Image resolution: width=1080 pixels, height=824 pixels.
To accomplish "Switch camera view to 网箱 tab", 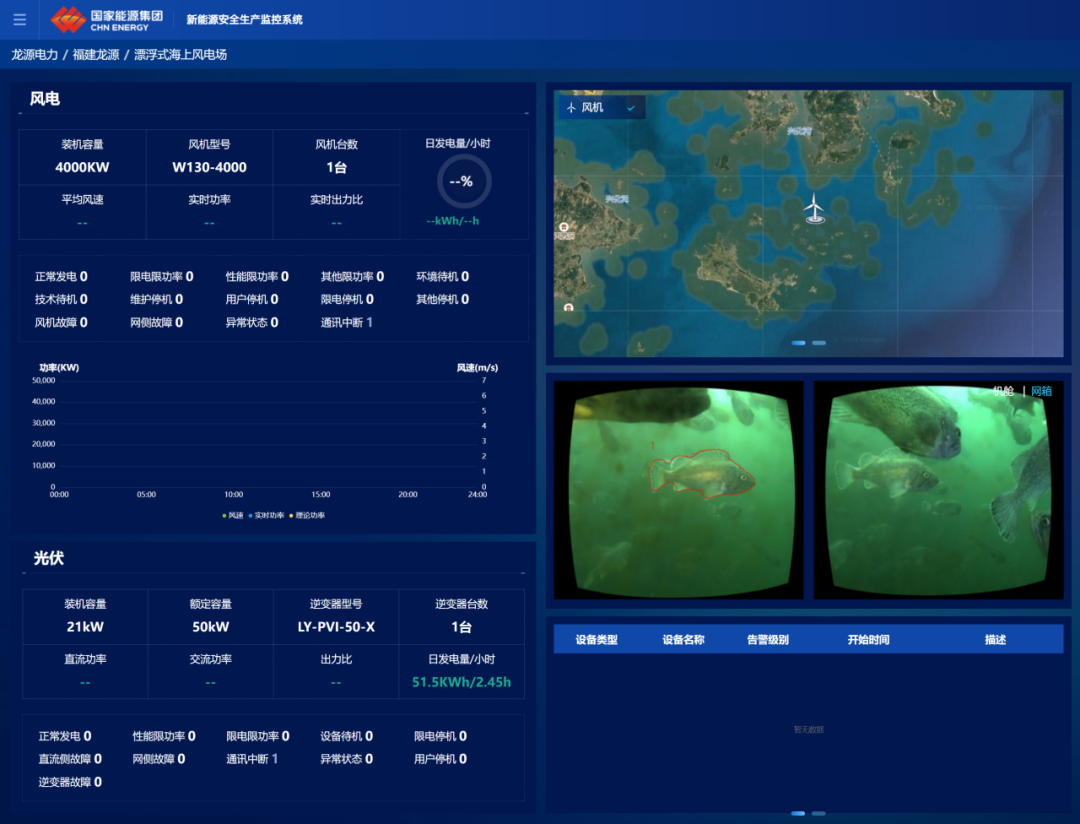I will 1041,391.
